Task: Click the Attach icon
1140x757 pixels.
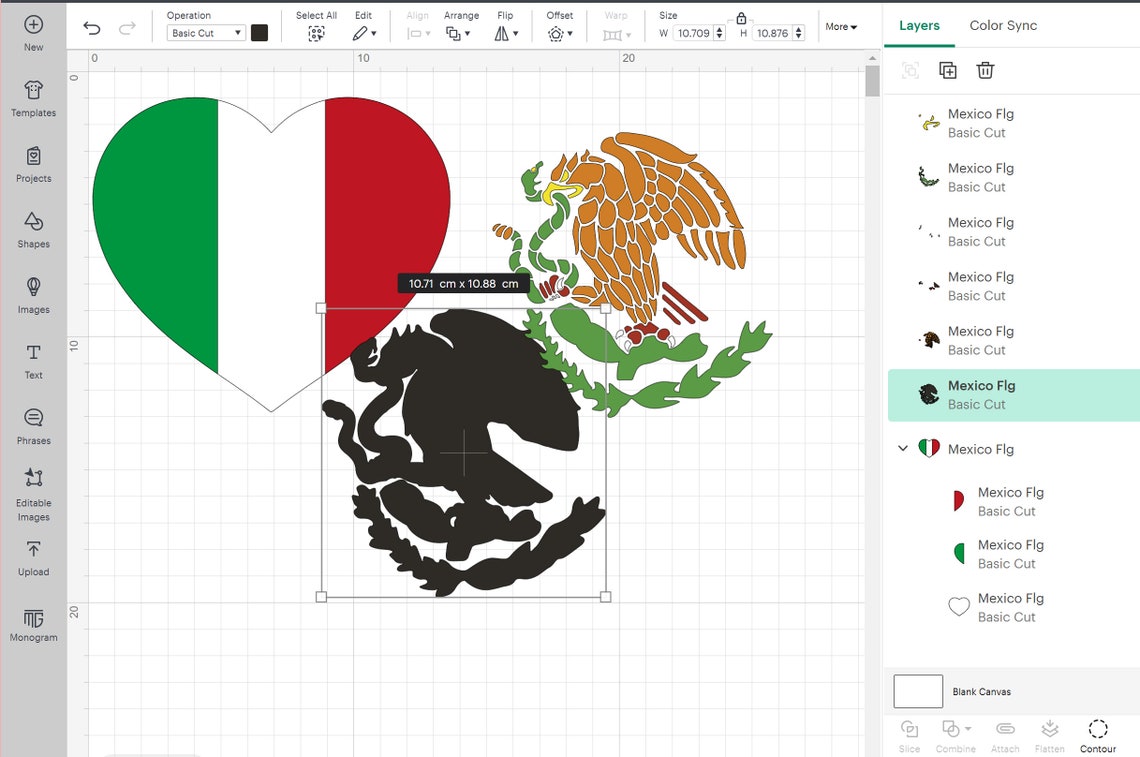Action: [x=1004, y=735]
